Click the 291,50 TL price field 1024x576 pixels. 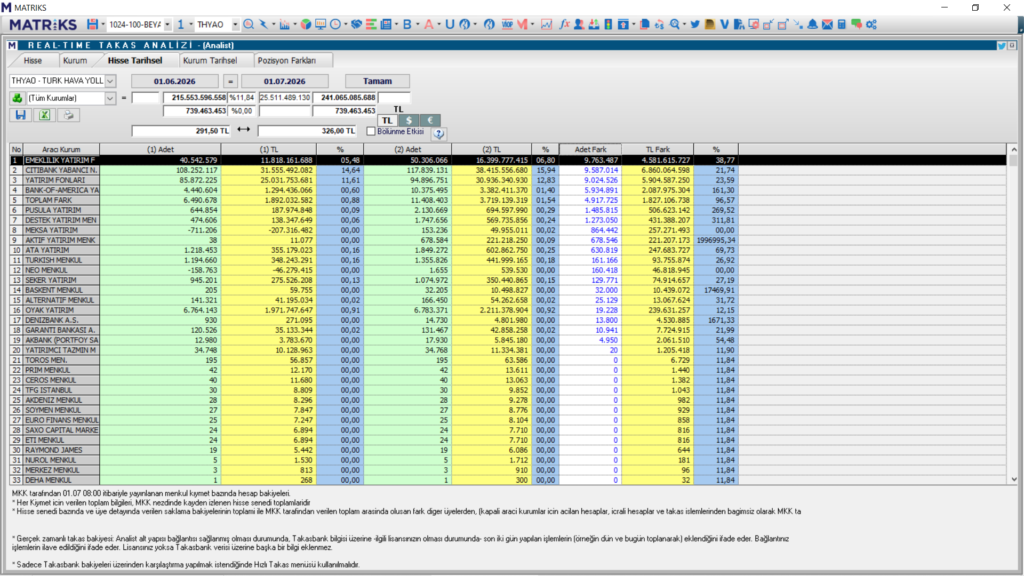[x=181, y=131]
